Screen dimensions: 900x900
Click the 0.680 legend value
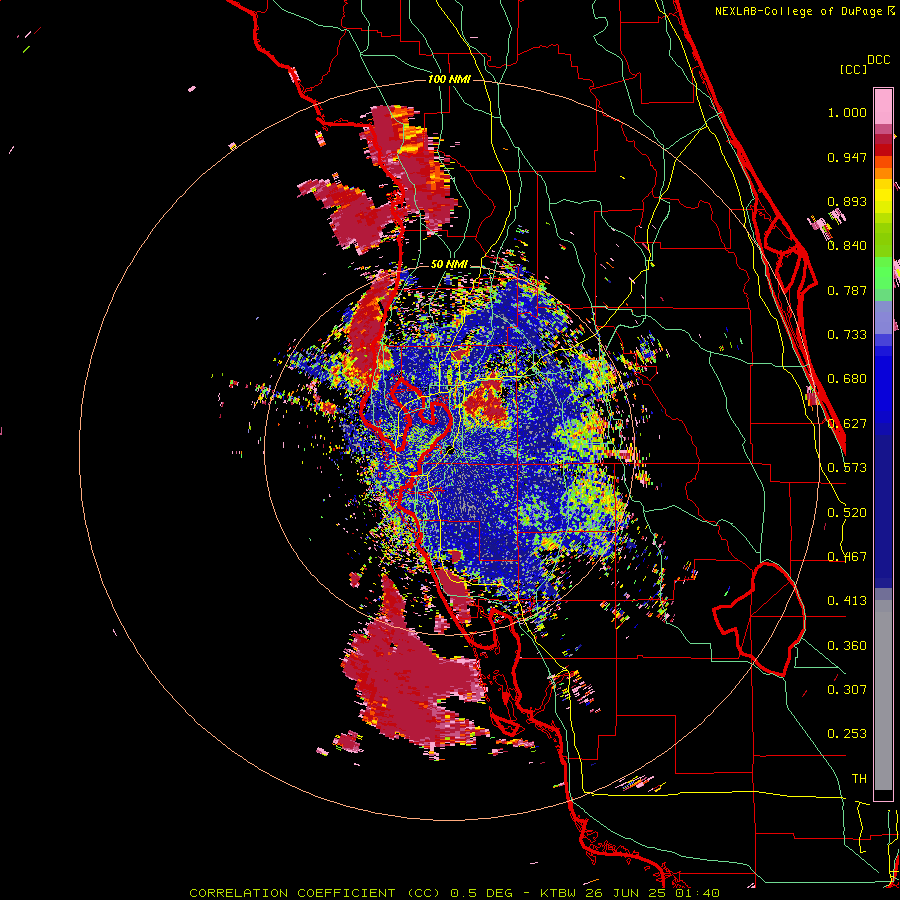847,379
